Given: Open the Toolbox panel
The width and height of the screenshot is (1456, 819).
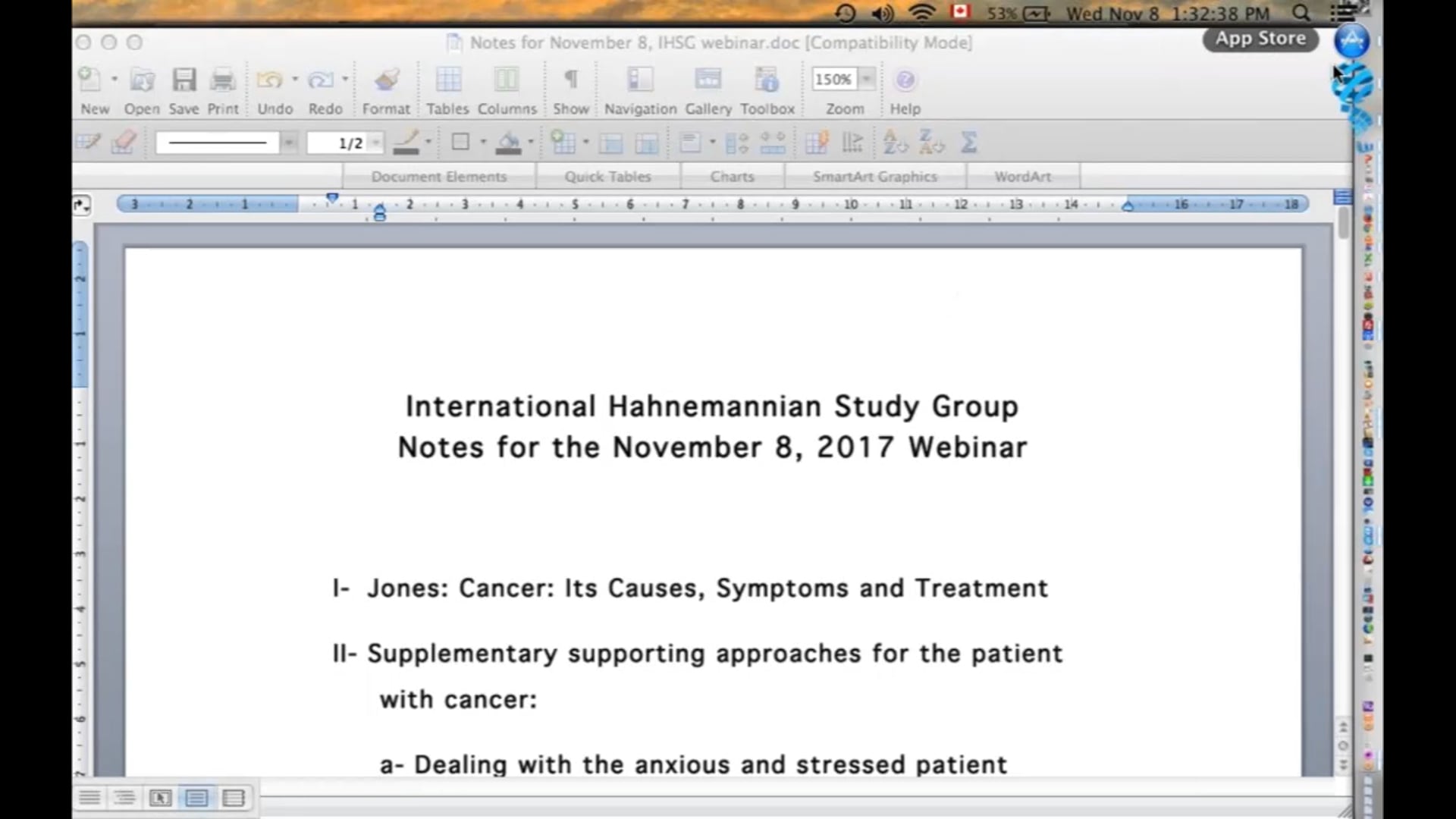Looking at the screenshot, I should [767, 79].
